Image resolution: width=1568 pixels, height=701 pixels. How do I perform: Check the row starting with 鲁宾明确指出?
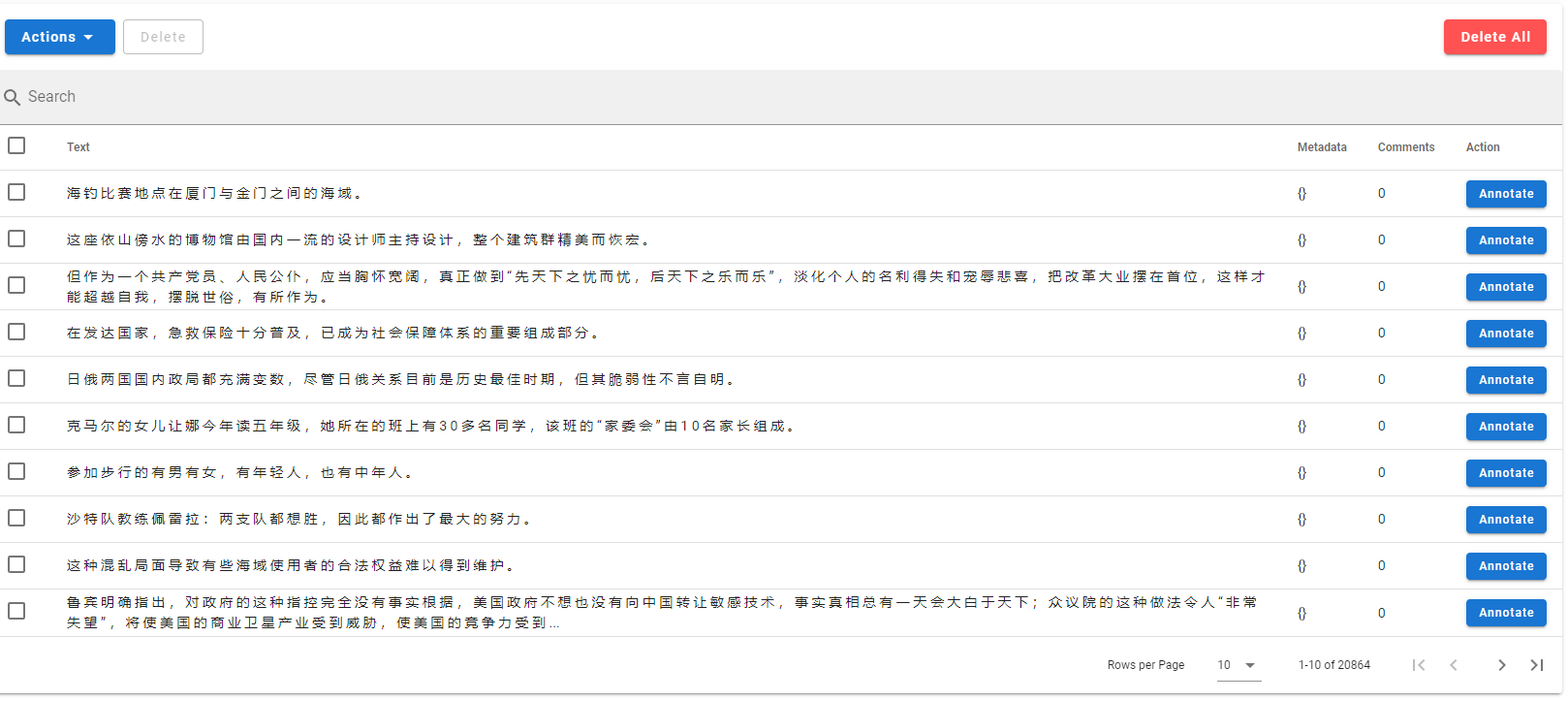[x=16, y=611]
